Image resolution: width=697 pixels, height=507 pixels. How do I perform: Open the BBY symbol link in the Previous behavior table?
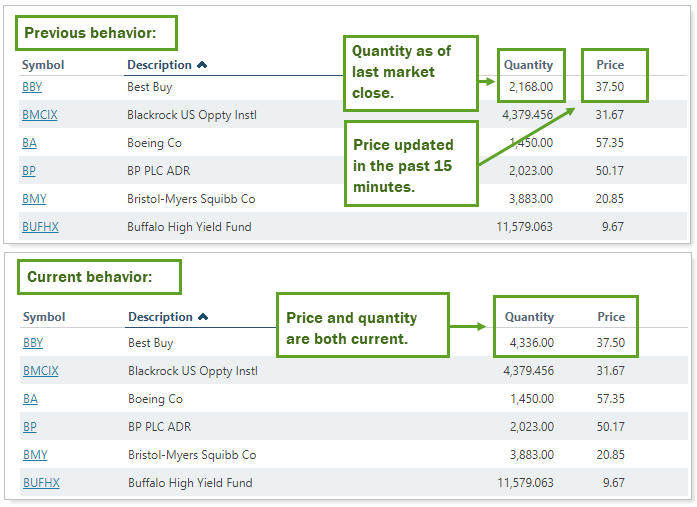click(32, 87)
